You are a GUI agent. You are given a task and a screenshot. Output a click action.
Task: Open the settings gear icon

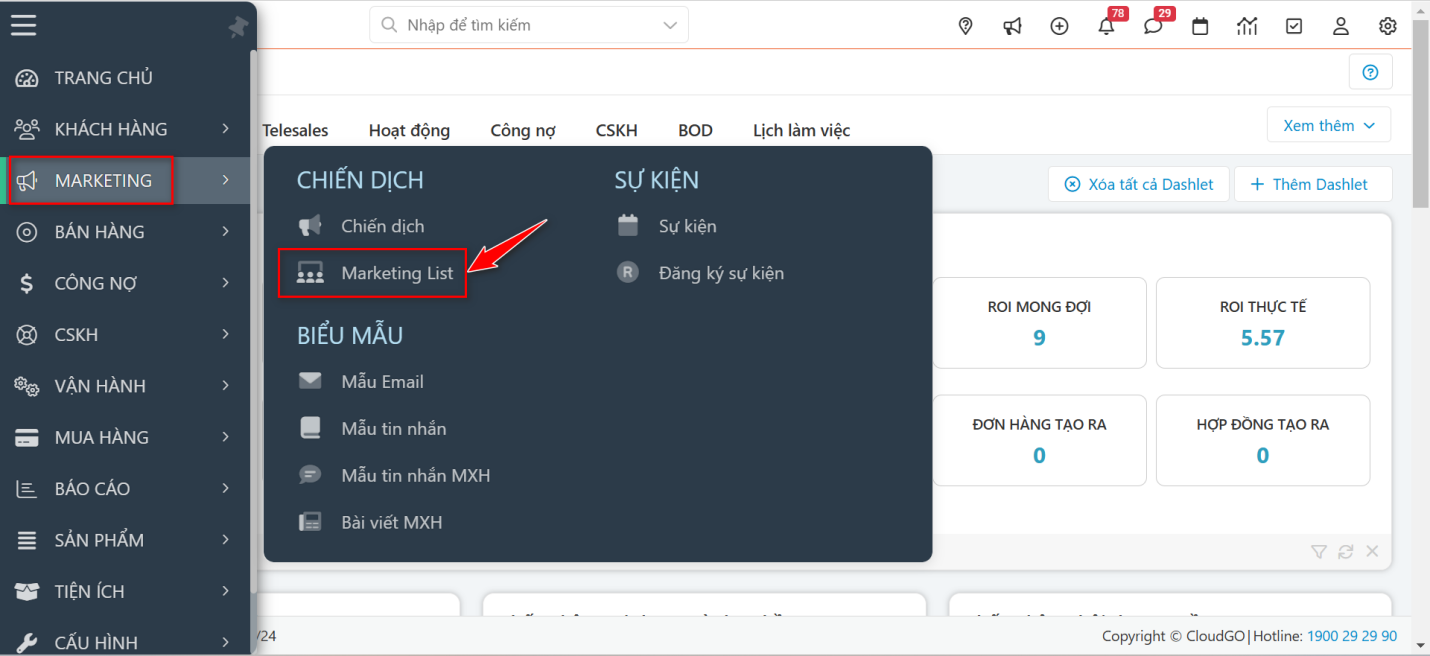click(x=1388, y=26)
